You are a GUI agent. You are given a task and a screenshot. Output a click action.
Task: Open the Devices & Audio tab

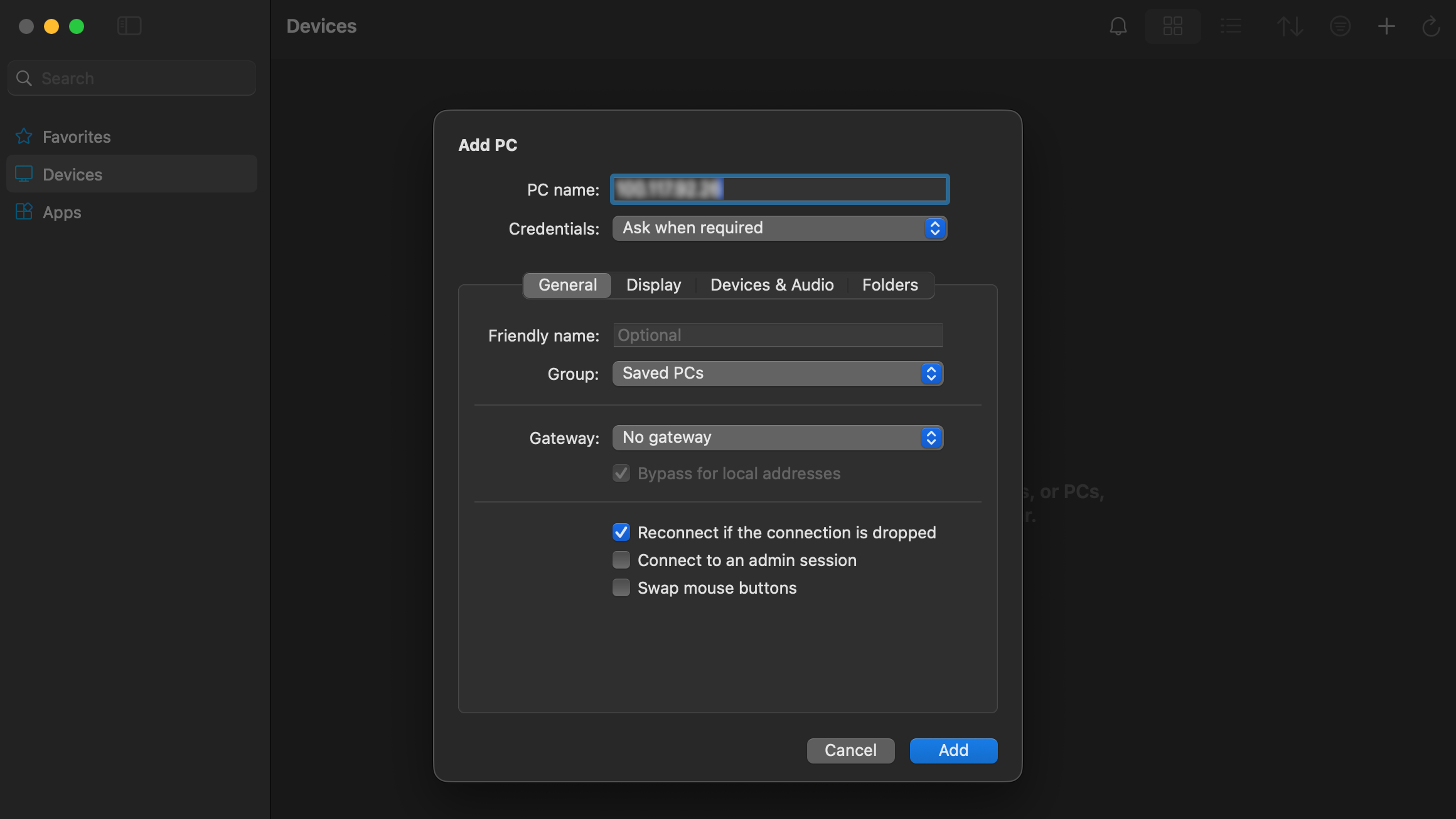(772, 285)
